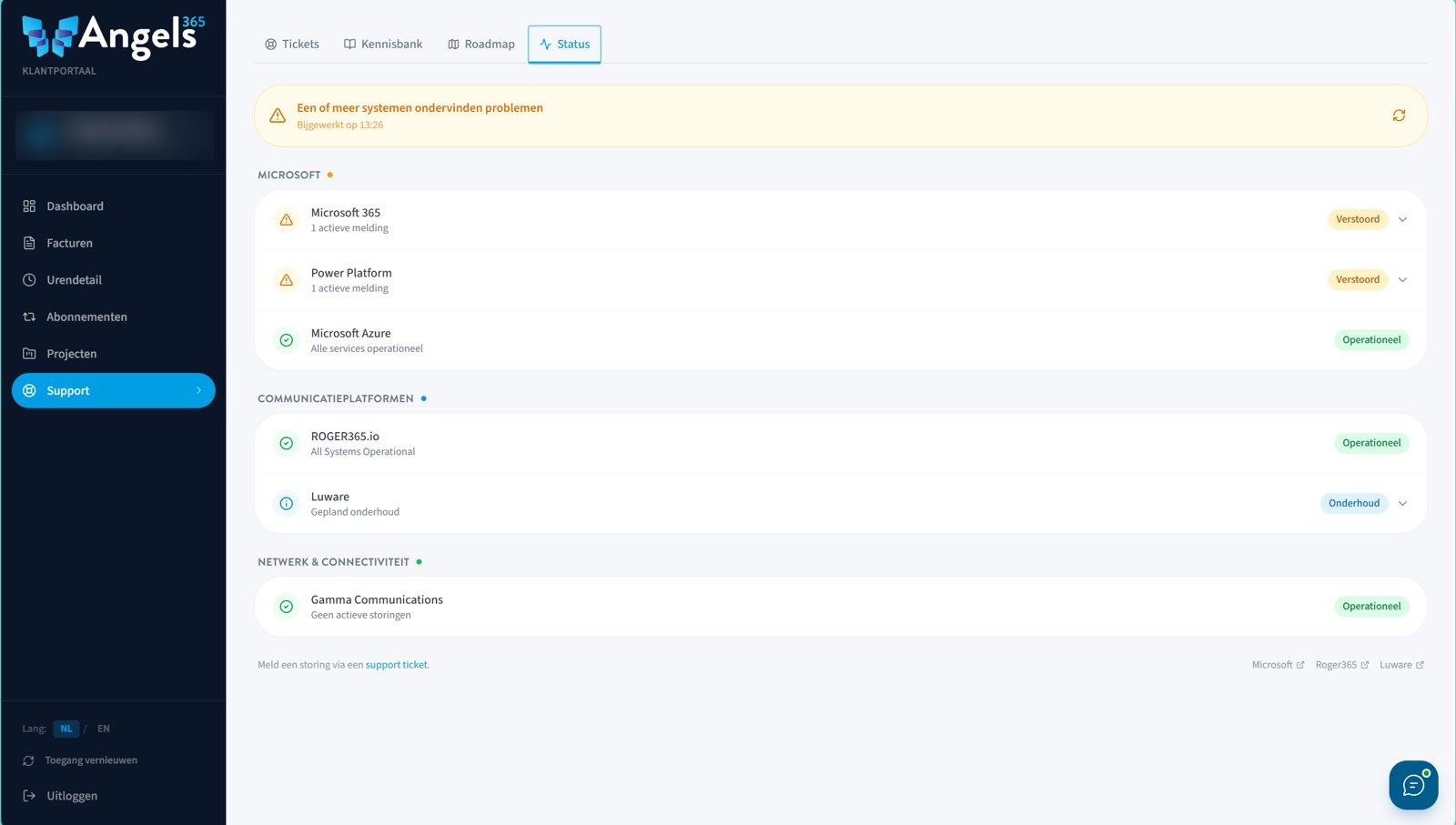Click the Urendetail clock icon in sidebar
The image size is (1456, 825).
pos(29,280)
